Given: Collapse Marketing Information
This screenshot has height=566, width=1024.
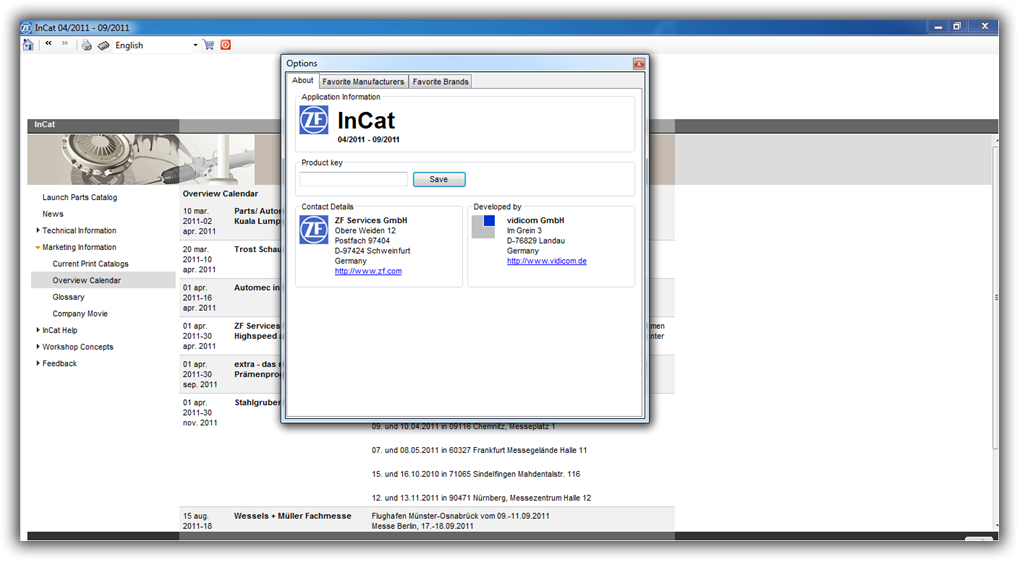Looking at the screenshot, I should [79, 247].
